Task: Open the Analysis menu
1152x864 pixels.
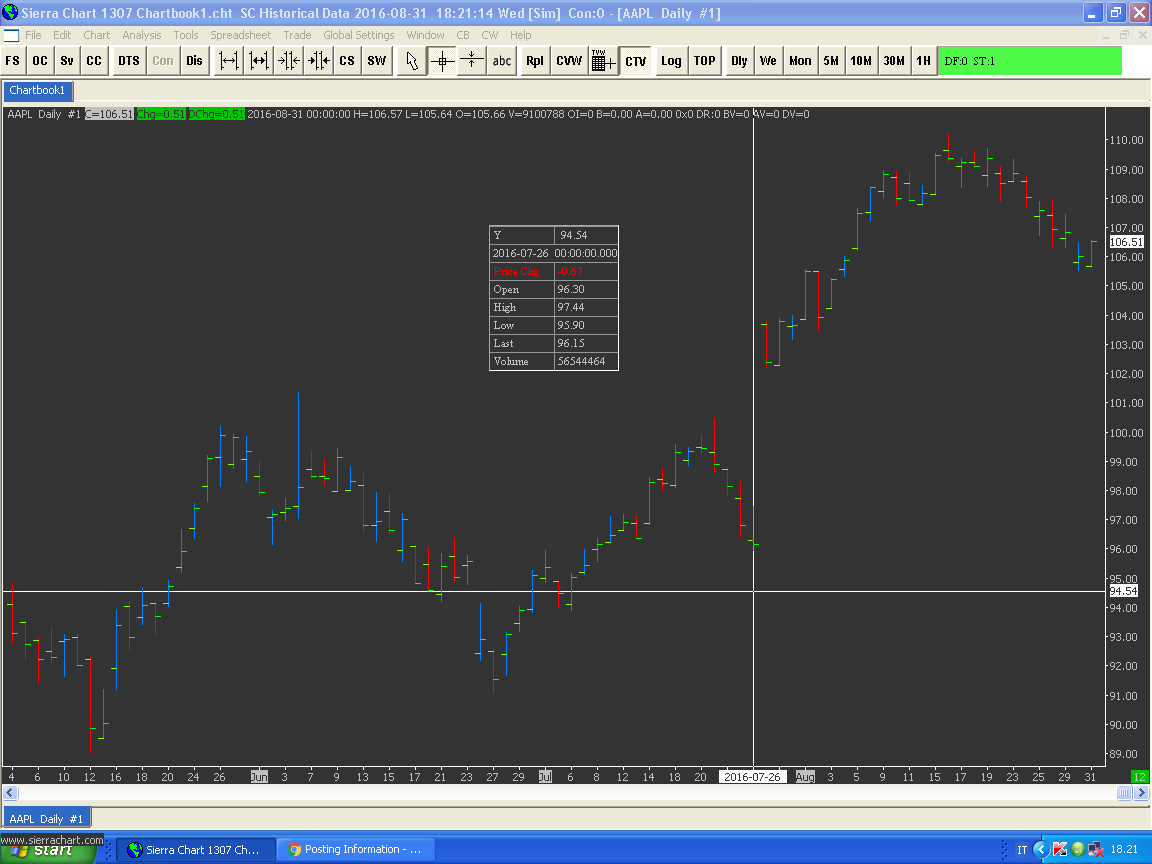Action: point(141,35)
